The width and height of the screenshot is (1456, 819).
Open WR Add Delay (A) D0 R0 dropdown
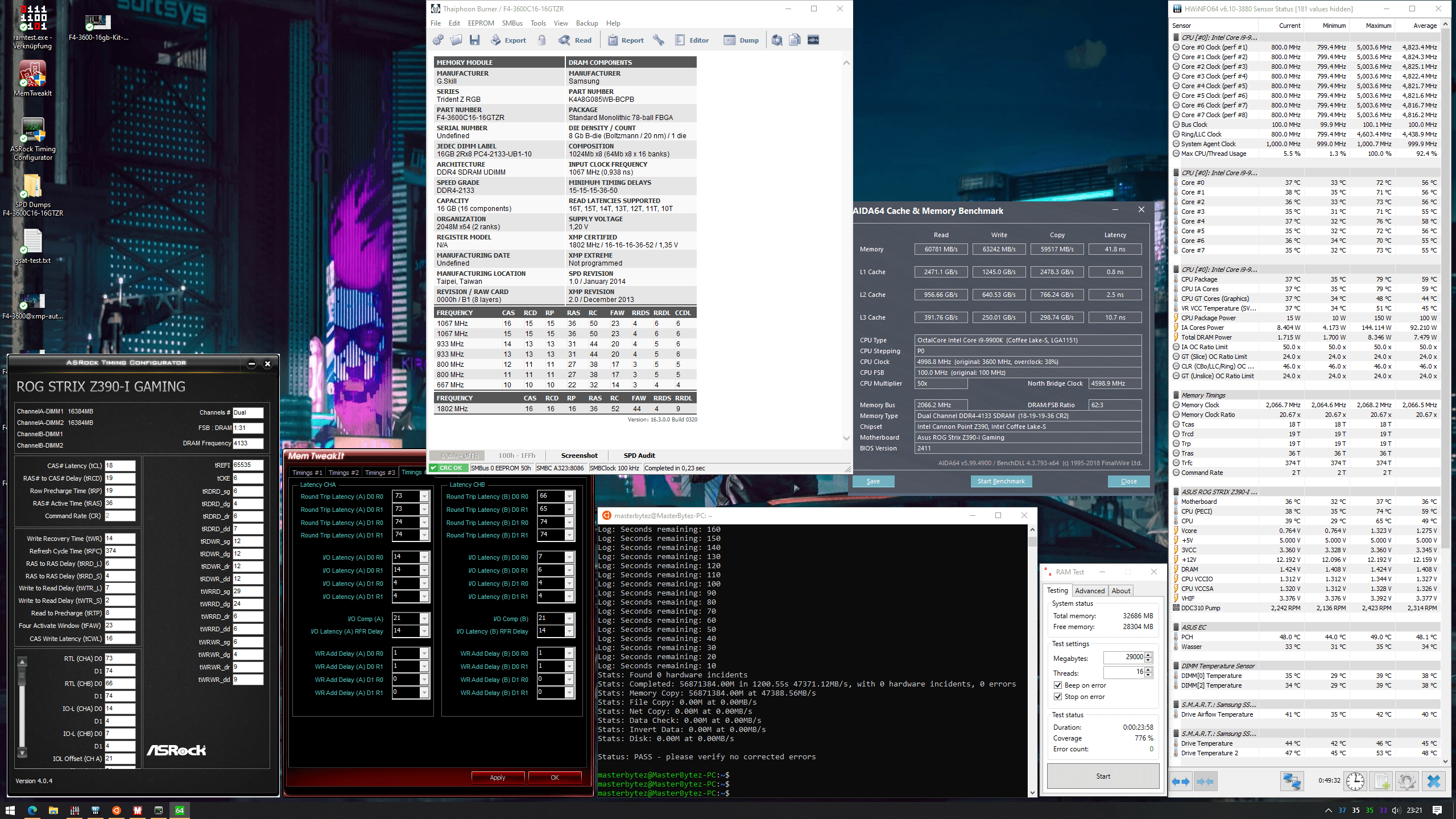click(x=424, y=653)
